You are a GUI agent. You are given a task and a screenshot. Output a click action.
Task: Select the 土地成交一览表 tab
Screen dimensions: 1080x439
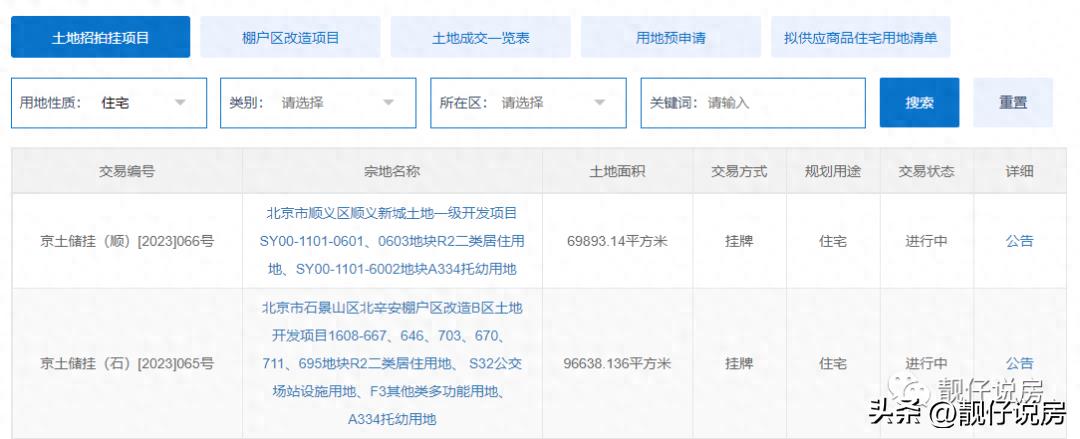[480, 38]
